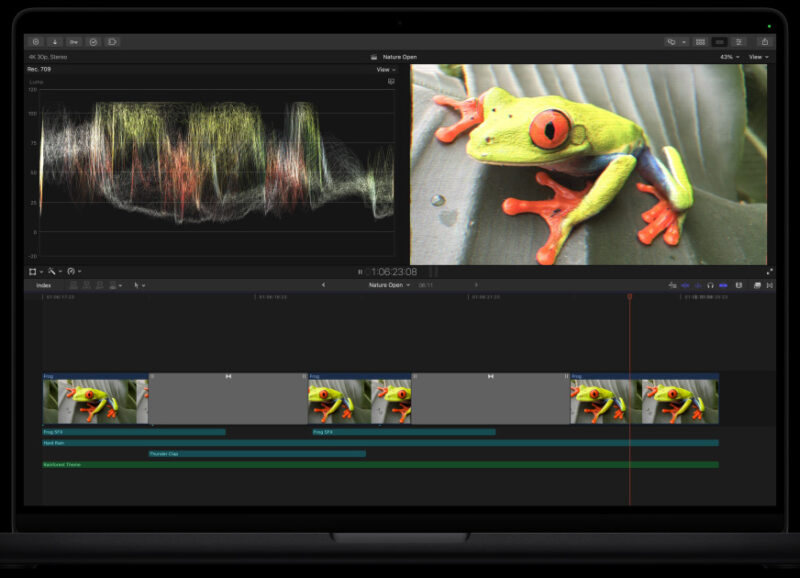The image size is (800, 578).
Task: Open dropdown arrow beside the workspace layout icon
Action: [684, 42]
